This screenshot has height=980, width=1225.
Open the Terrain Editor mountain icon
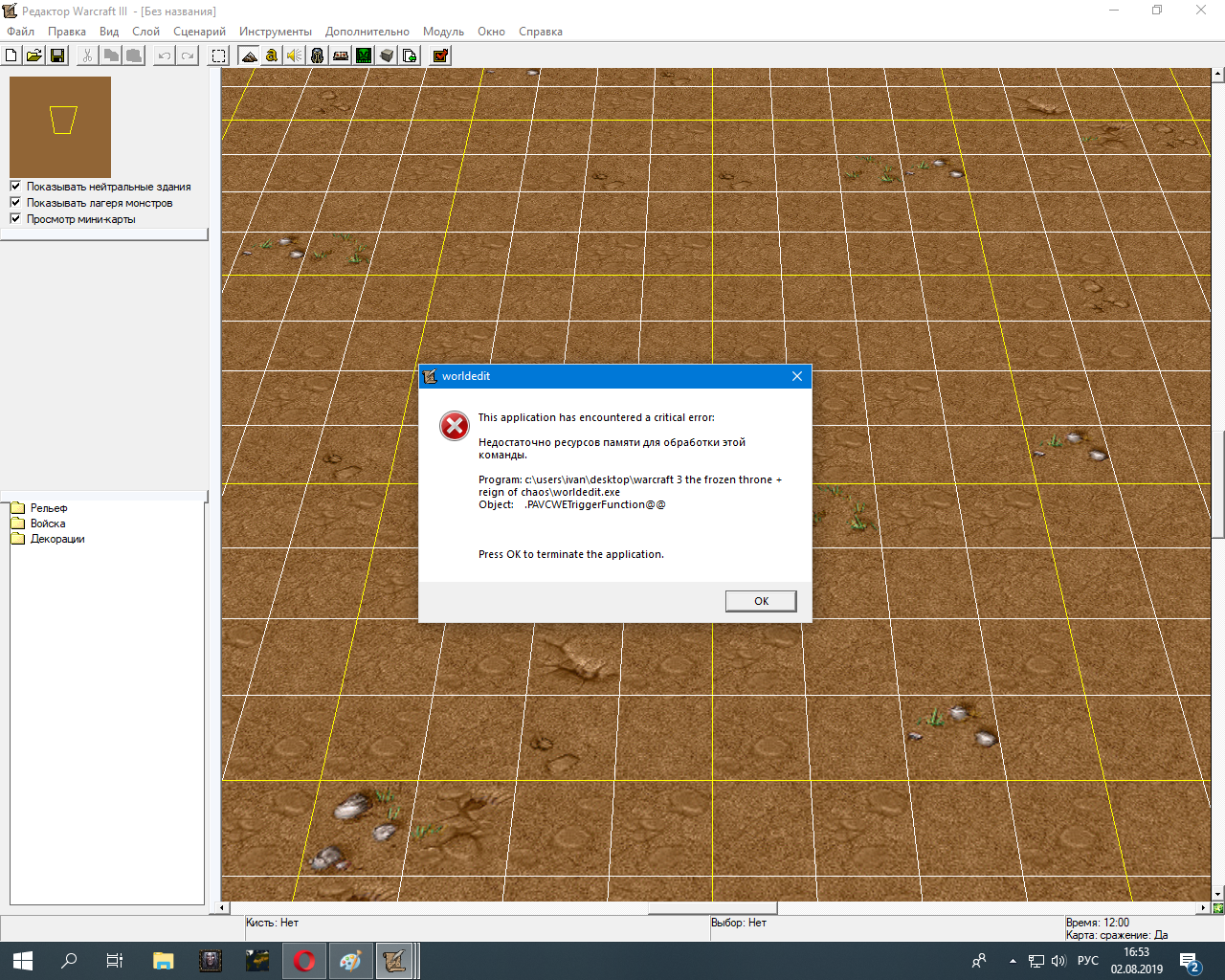249,56
